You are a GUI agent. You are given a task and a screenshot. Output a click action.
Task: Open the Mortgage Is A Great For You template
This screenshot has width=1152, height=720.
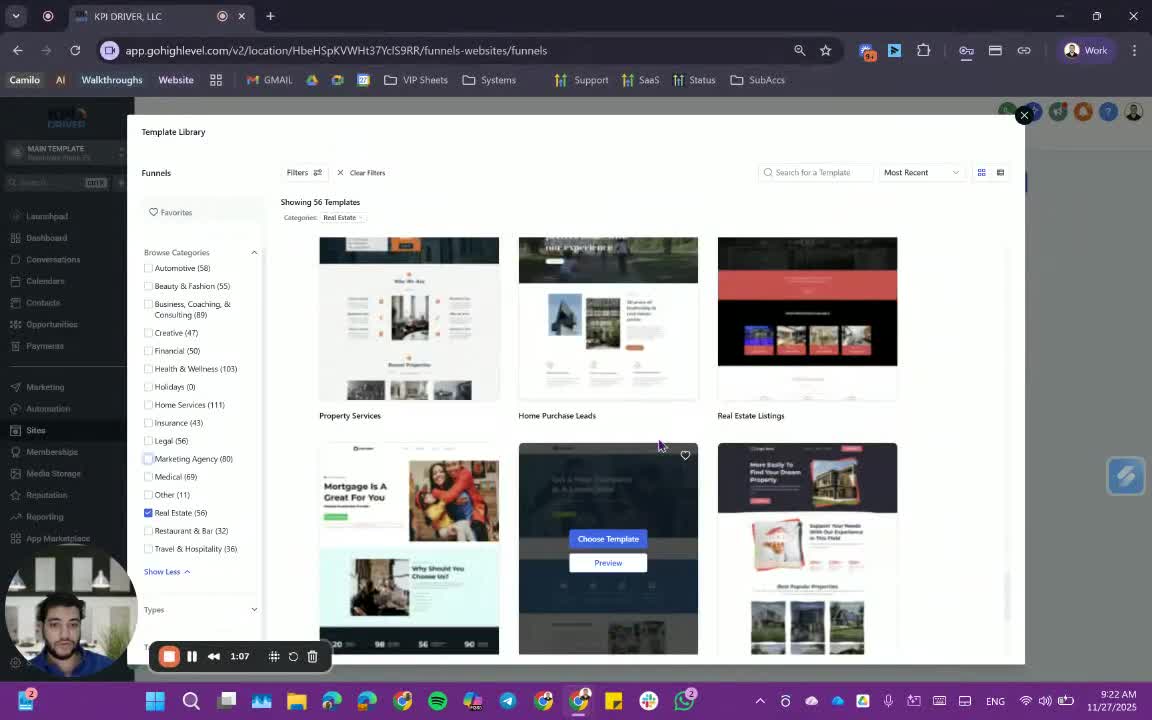[408, 548]
